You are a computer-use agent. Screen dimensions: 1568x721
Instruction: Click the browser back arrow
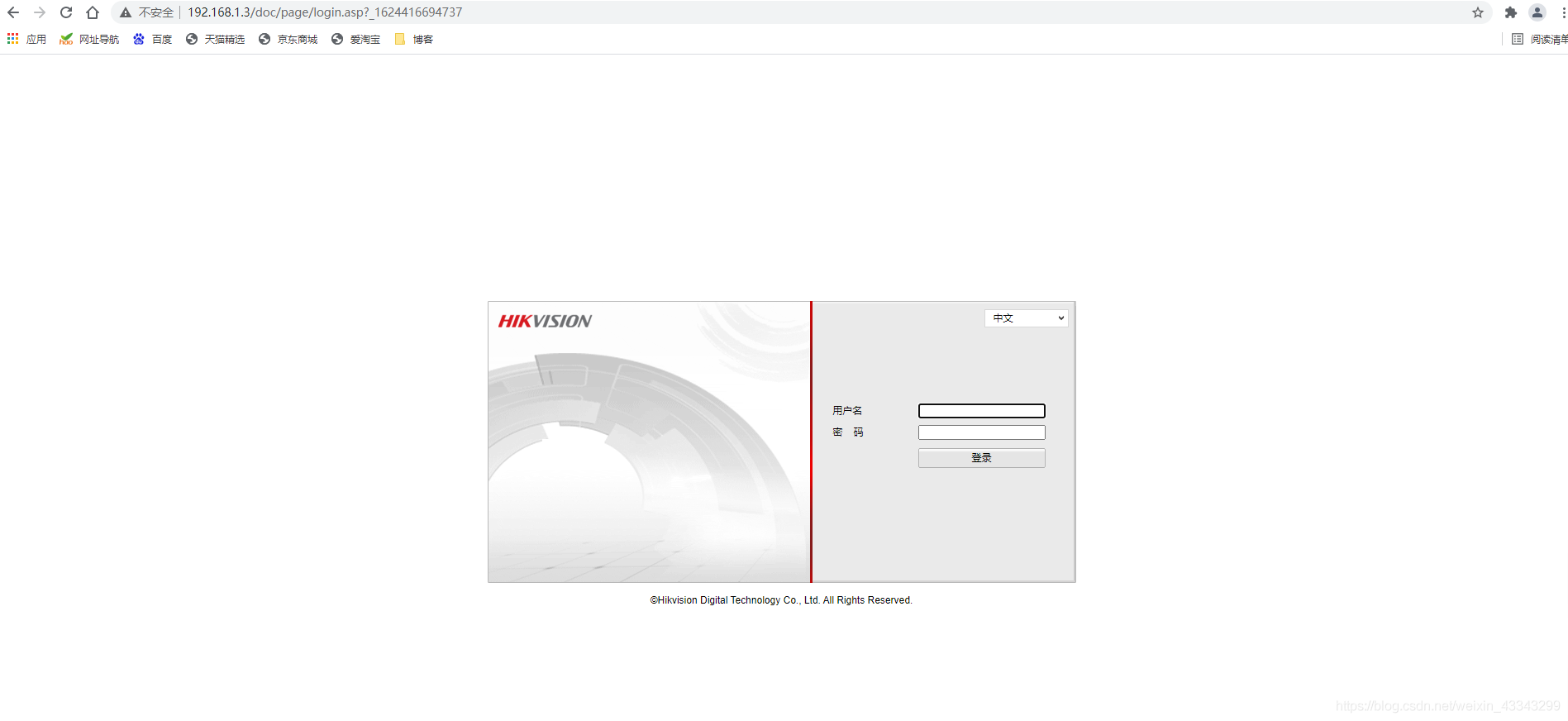tap(13, 12)
